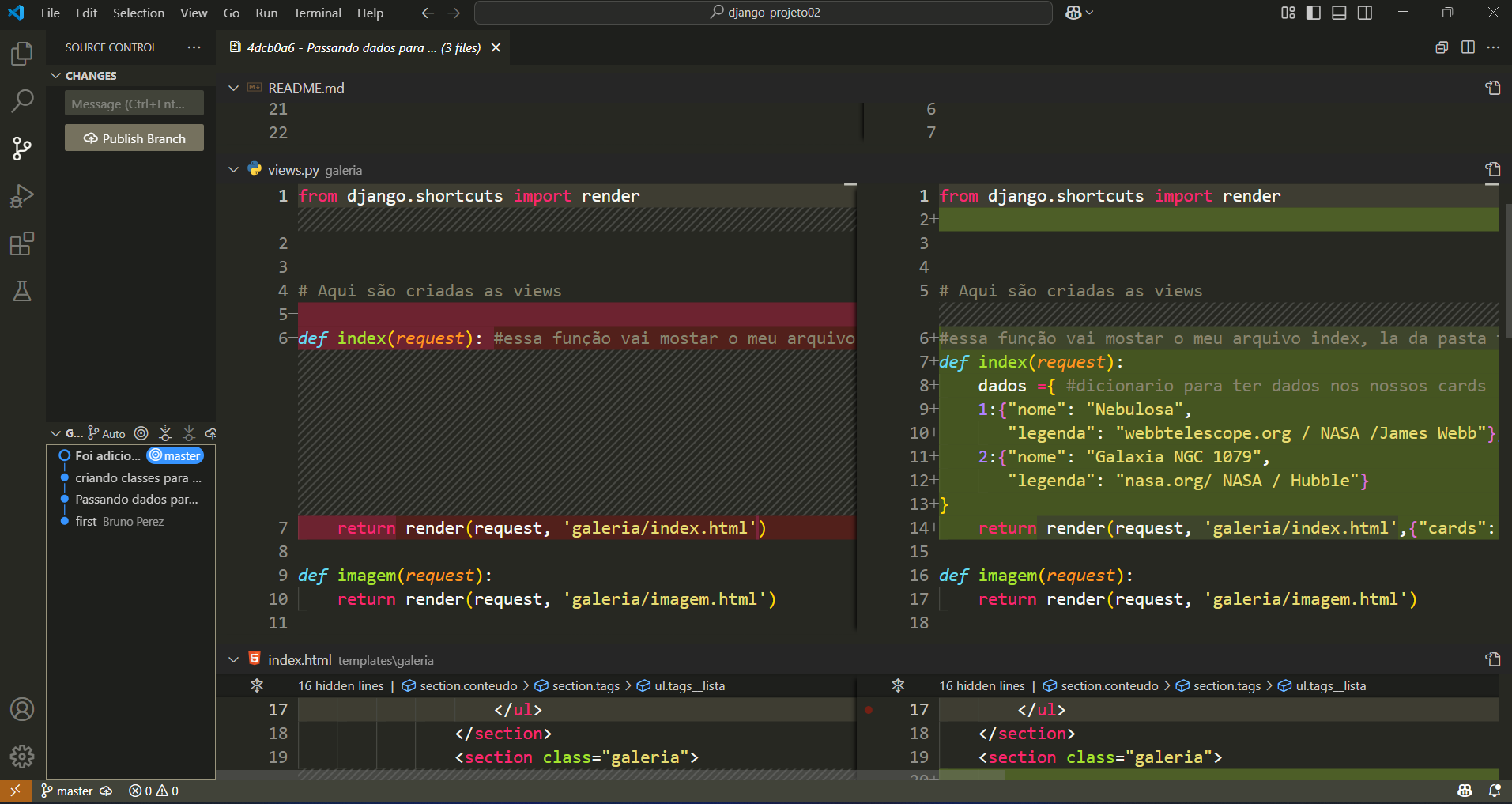
Task: Open the Extensions view
Action: pos(22,243)
